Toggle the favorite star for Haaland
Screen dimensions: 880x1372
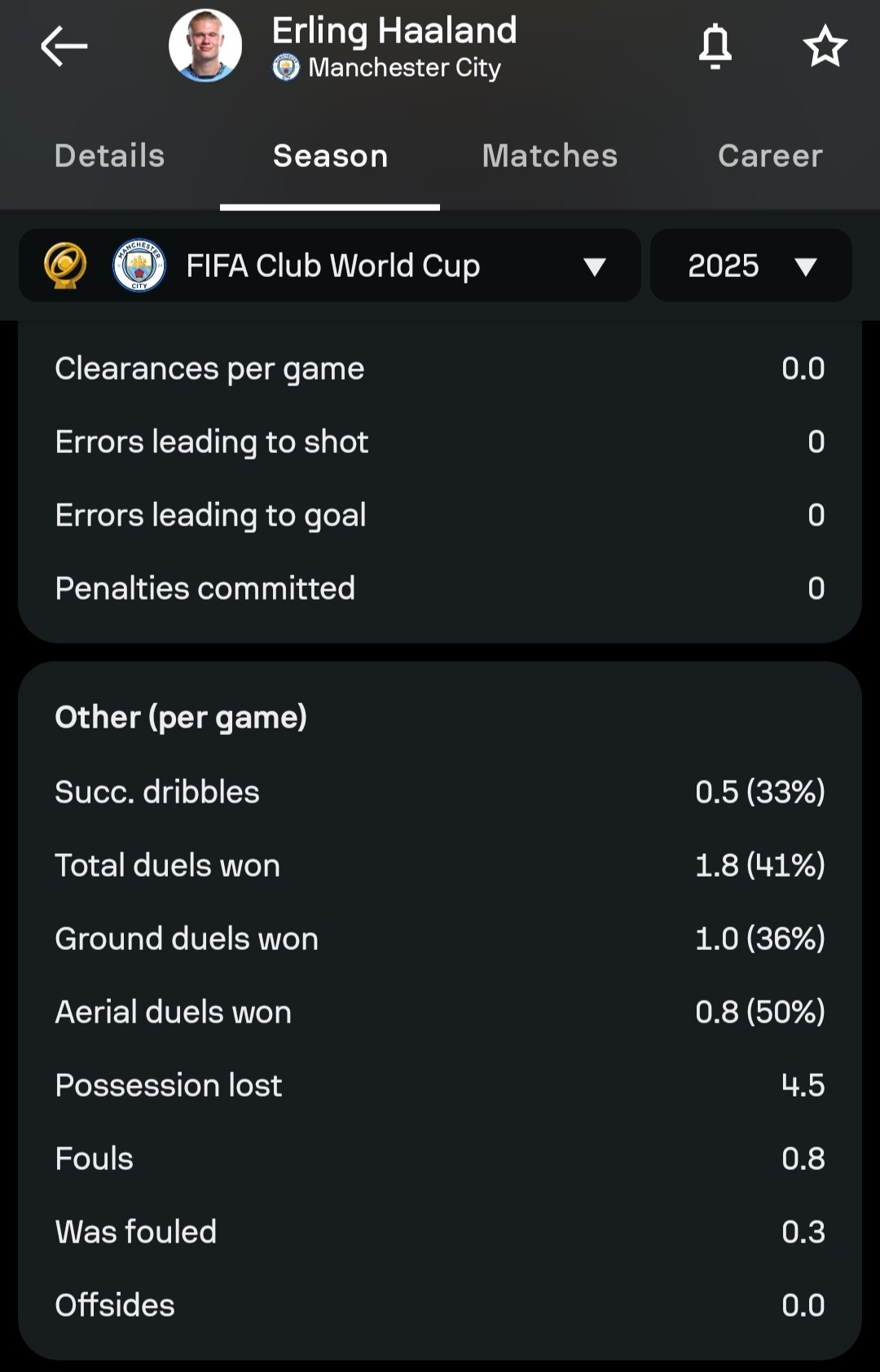click(825, 46)
